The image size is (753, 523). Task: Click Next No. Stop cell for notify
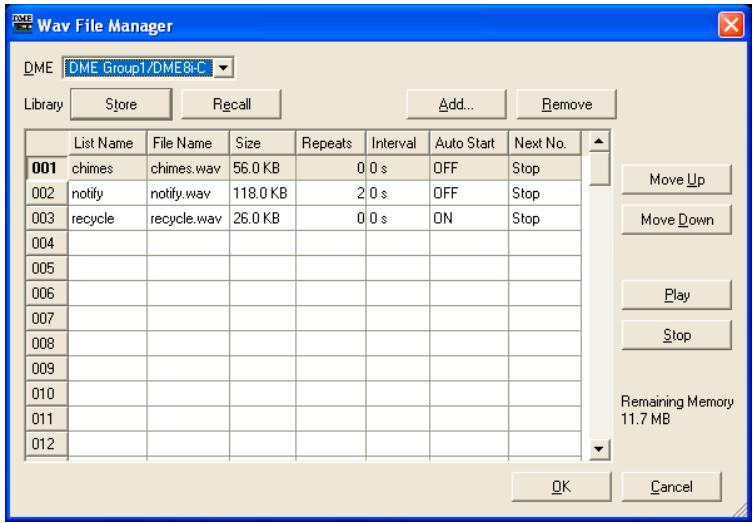[545, 194]
